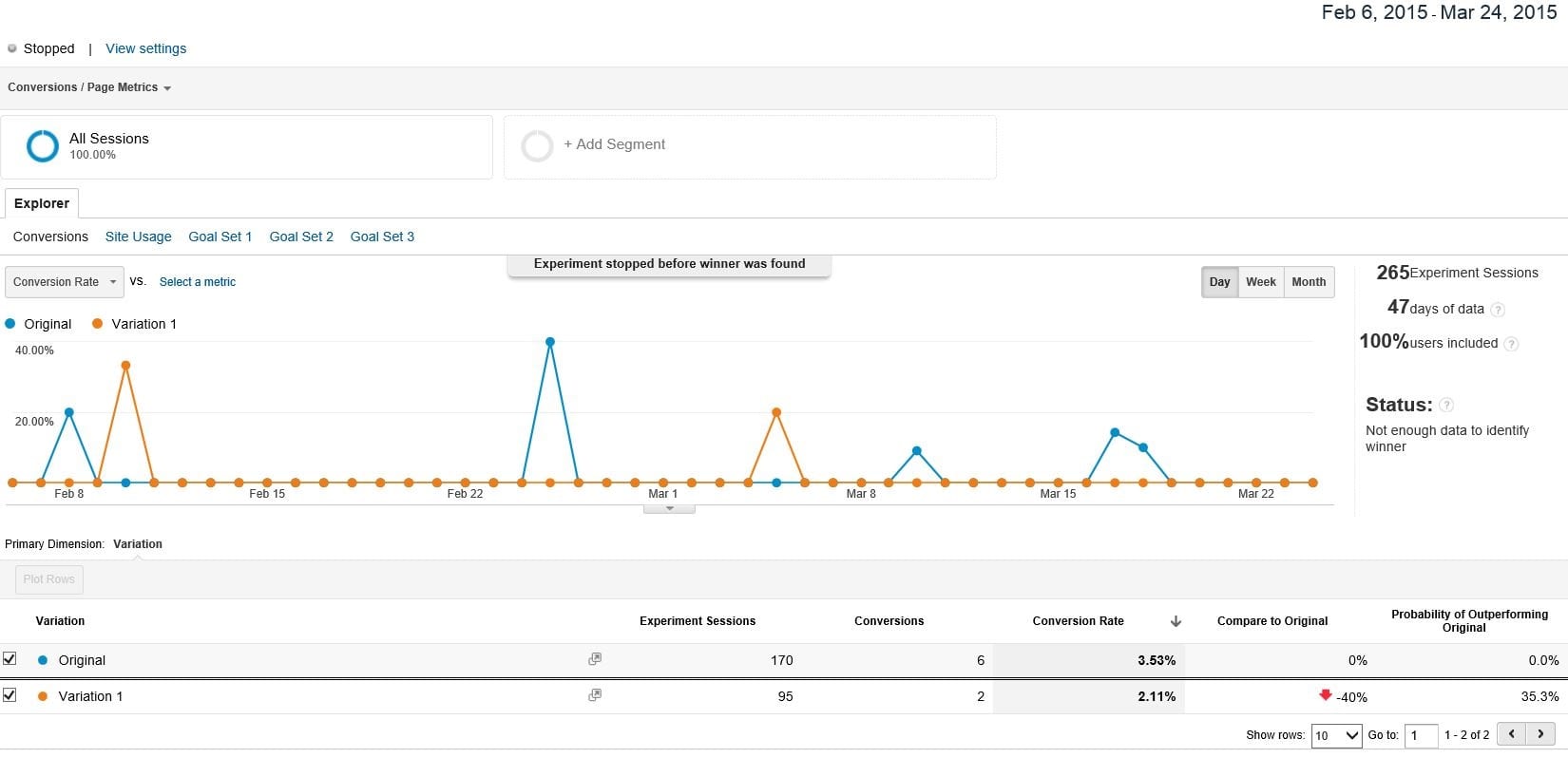Open the Explorer tab
This screenshot has width=1568, height=758.
42,203
